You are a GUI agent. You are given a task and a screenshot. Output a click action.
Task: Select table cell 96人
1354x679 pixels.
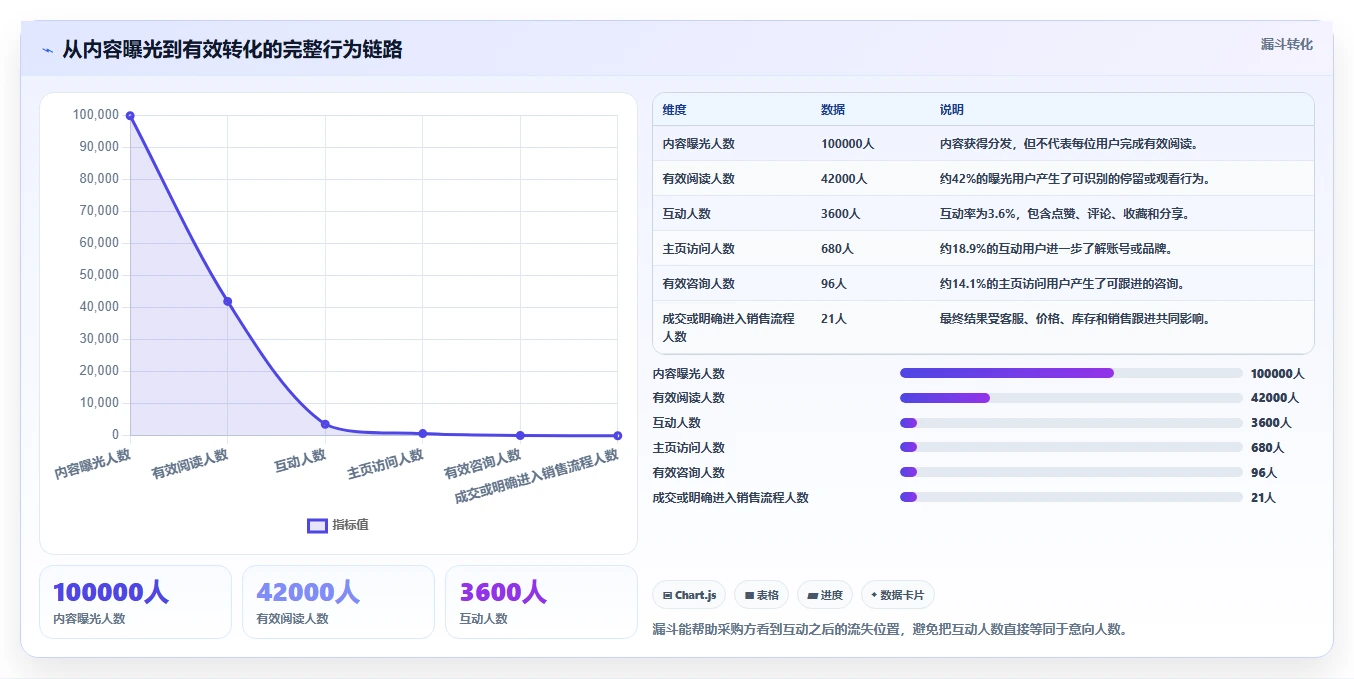pyautogui.click(x=834, y=284)
